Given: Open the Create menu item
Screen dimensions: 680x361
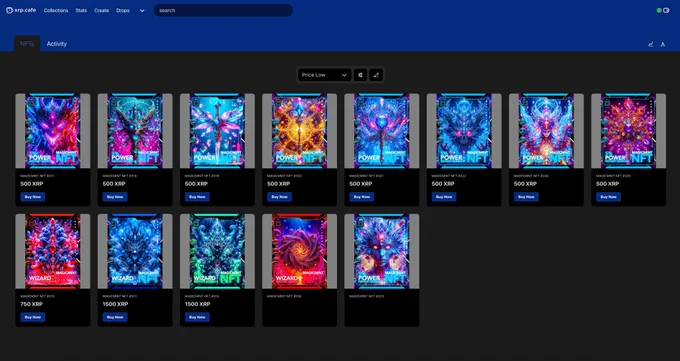Looking at the screenshot, I should pos(101,10).
